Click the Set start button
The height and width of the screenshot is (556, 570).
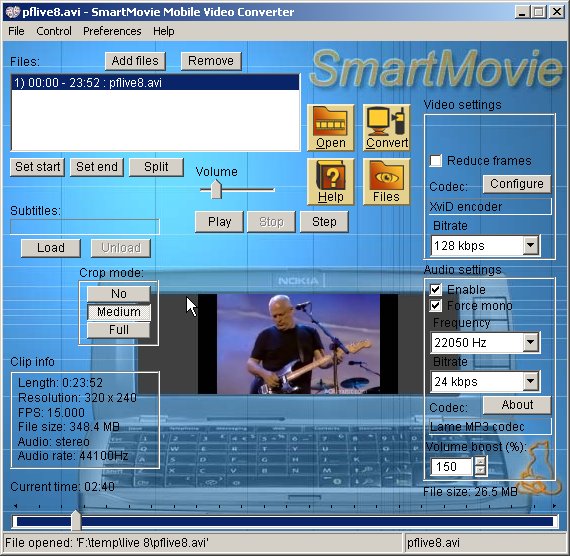click(37, 167)
